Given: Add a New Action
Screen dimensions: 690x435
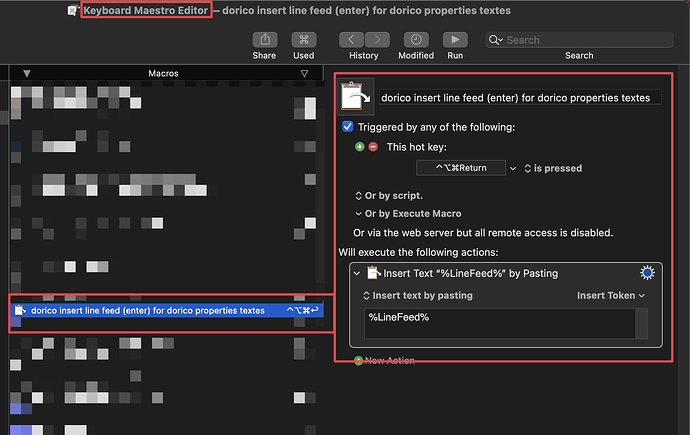Looking at the screenshot, I should point(385,361).
